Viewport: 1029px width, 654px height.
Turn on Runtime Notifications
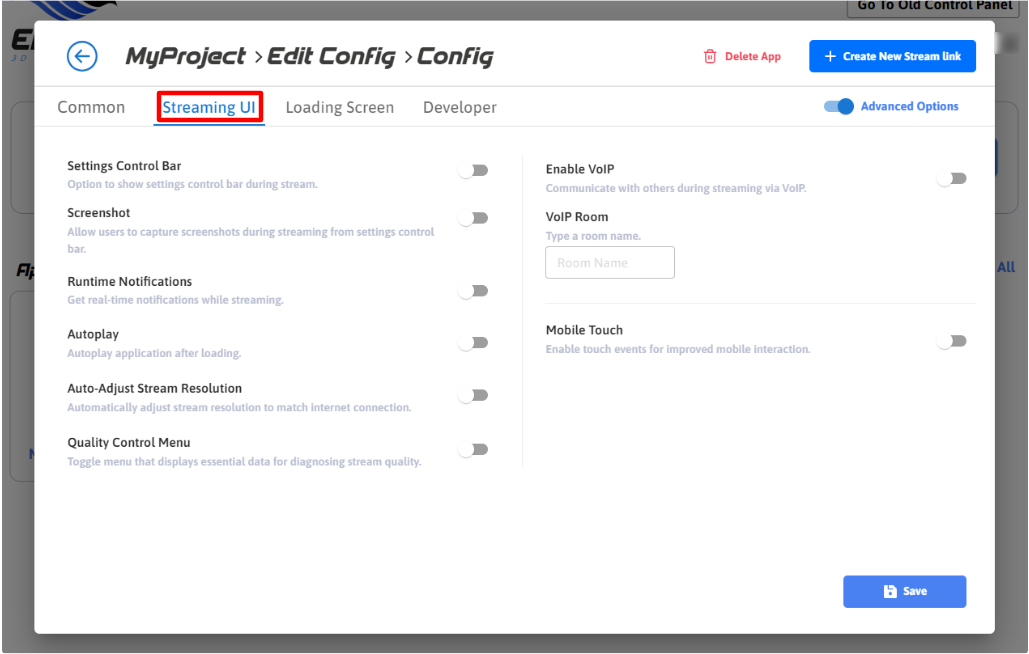[x=473, y=291]
